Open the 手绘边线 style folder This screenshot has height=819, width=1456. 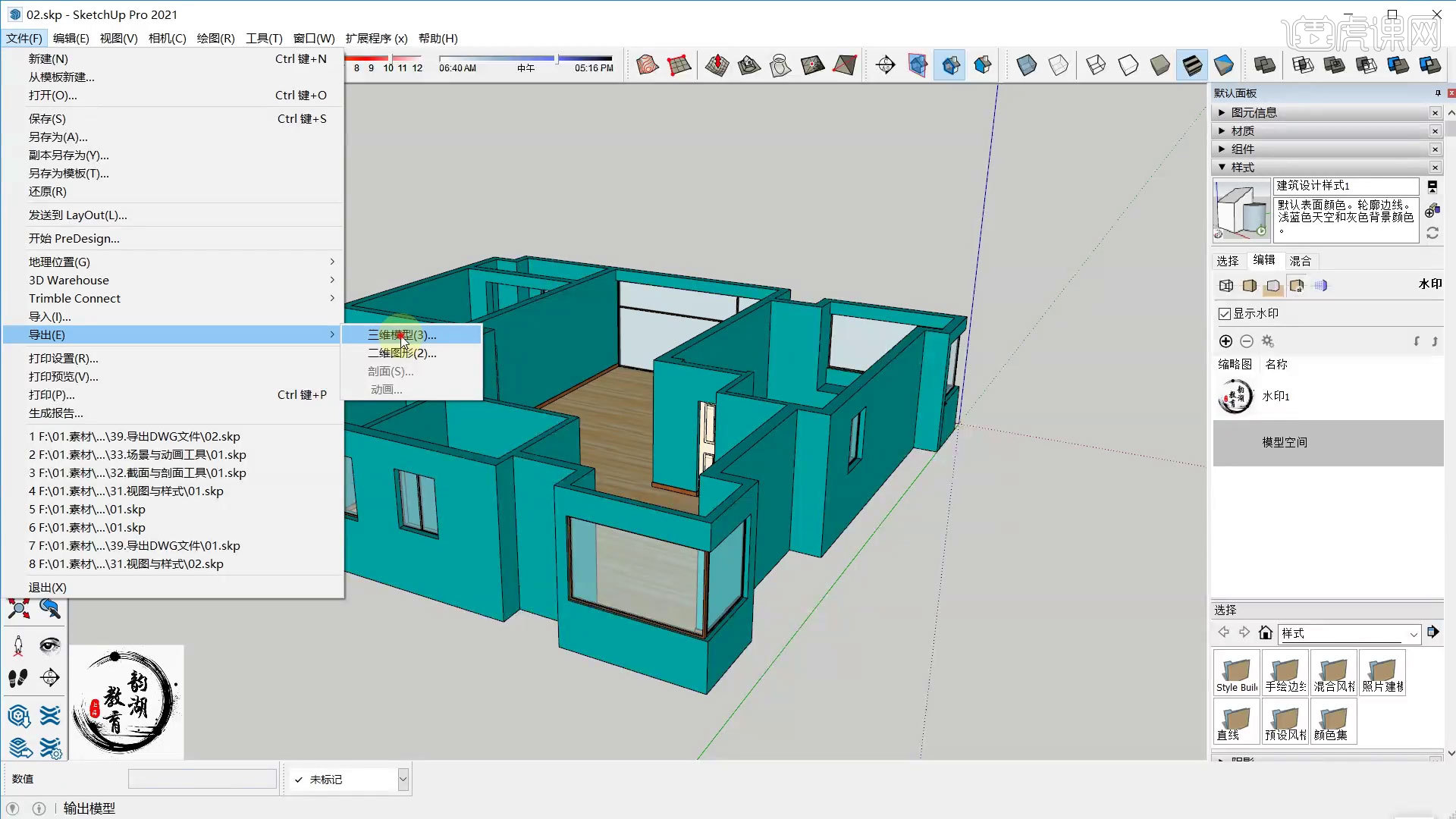pos(1285,673)
